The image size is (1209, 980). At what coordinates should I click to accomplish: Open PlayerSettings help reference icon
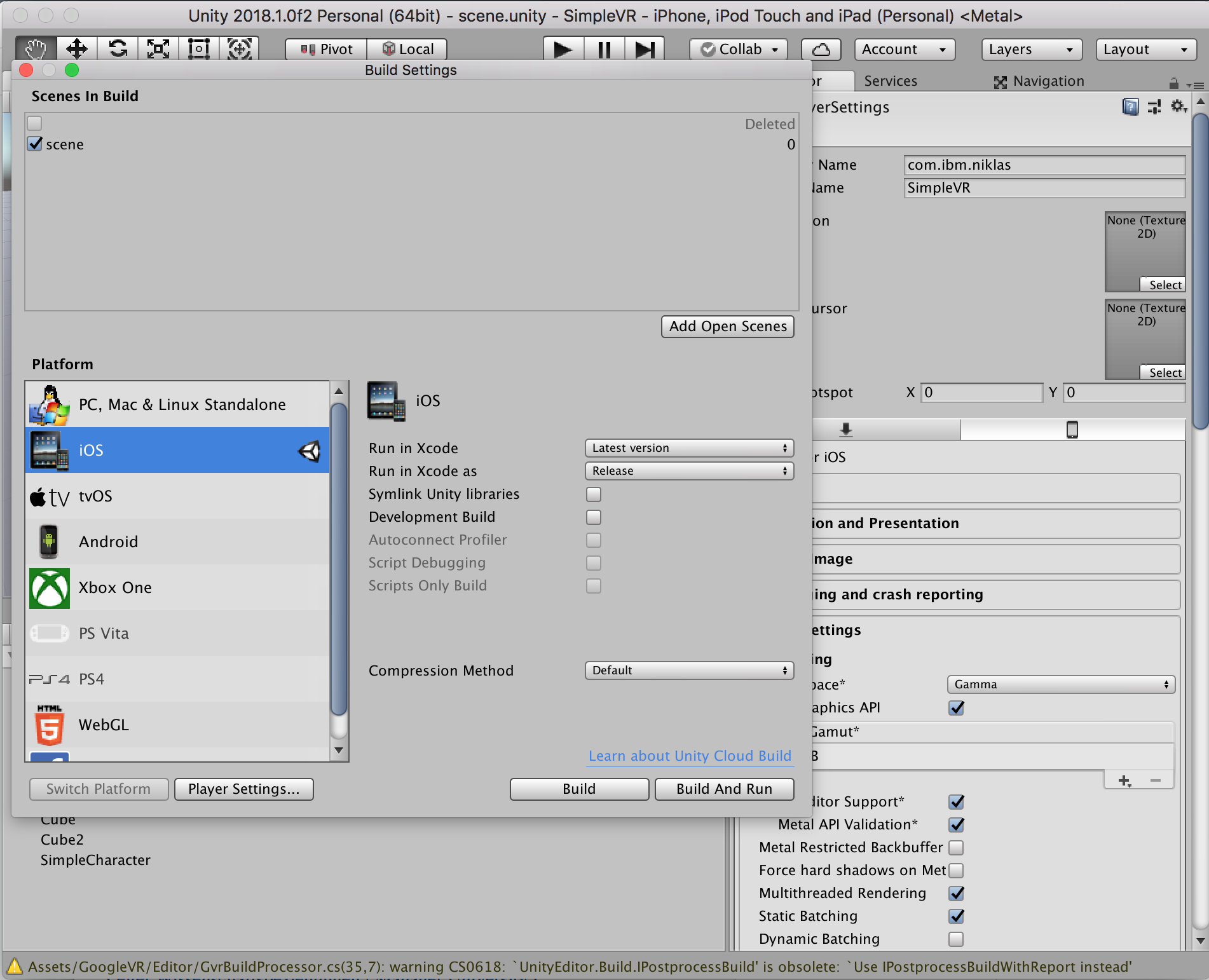tap(1130, 107)
